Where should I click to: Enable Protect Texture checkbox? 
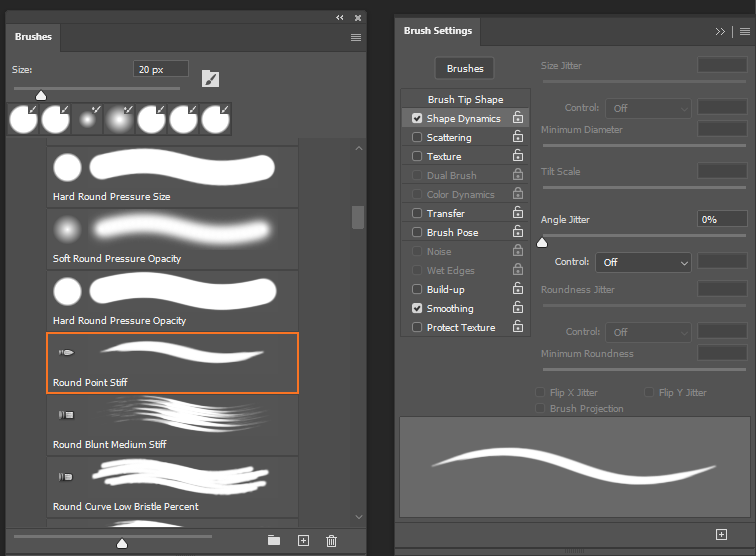[x=417, y=327]
